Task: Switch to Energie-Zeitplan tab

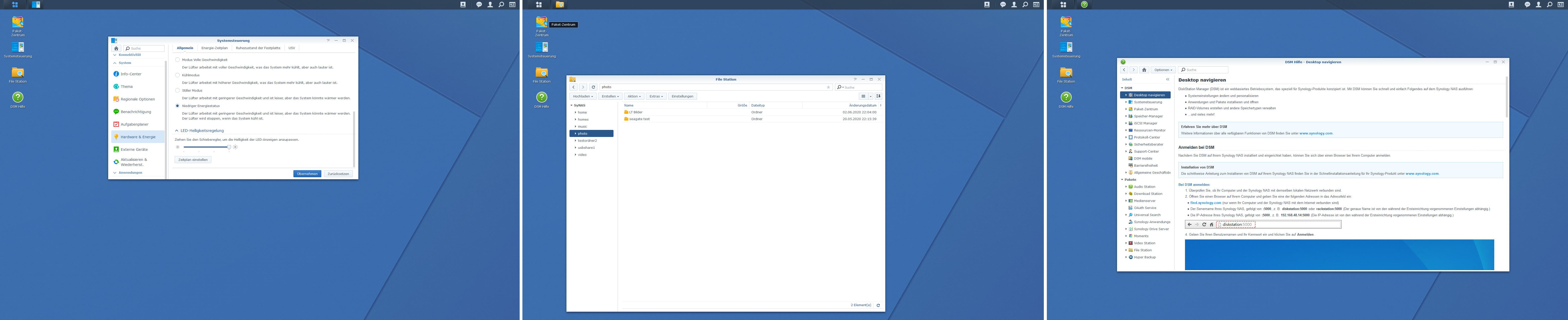Action: coord(214,48)
